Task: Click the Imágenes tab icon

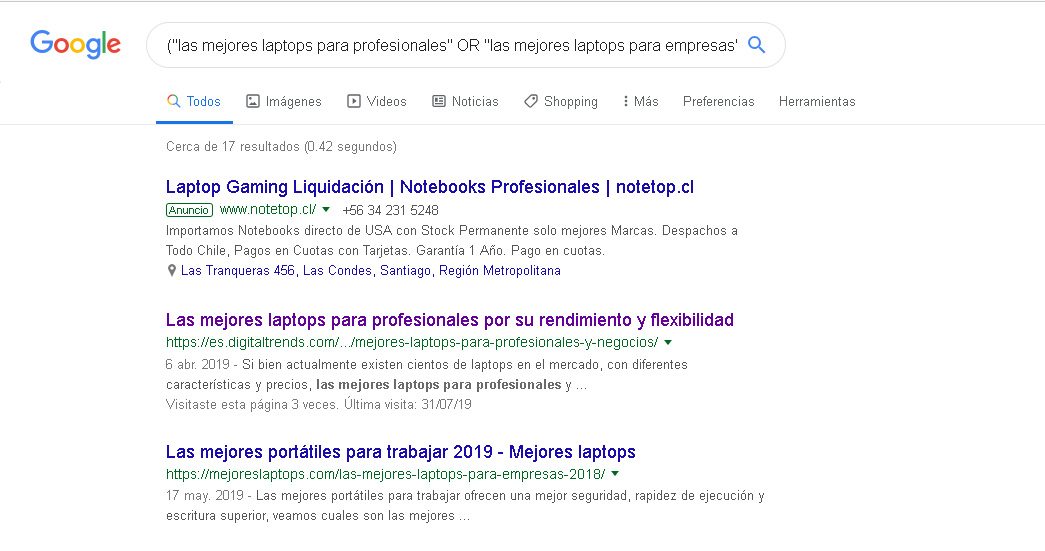Action: point(253,101)
